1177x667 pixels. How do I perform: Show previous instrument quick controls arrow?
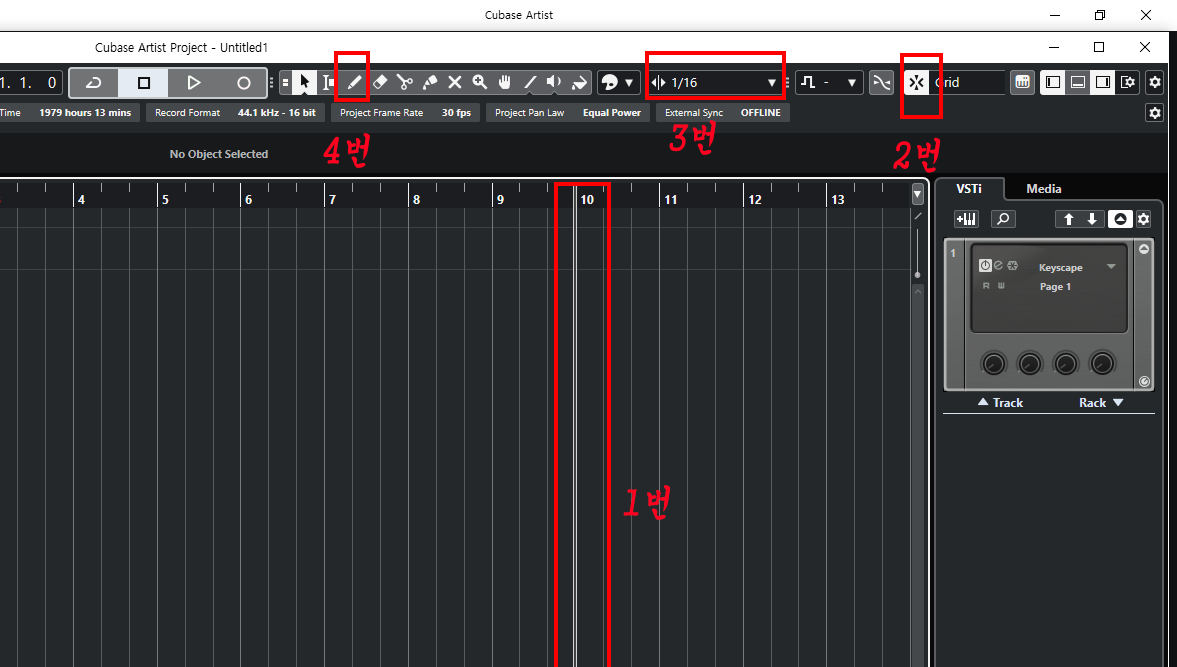(1069, 219)
